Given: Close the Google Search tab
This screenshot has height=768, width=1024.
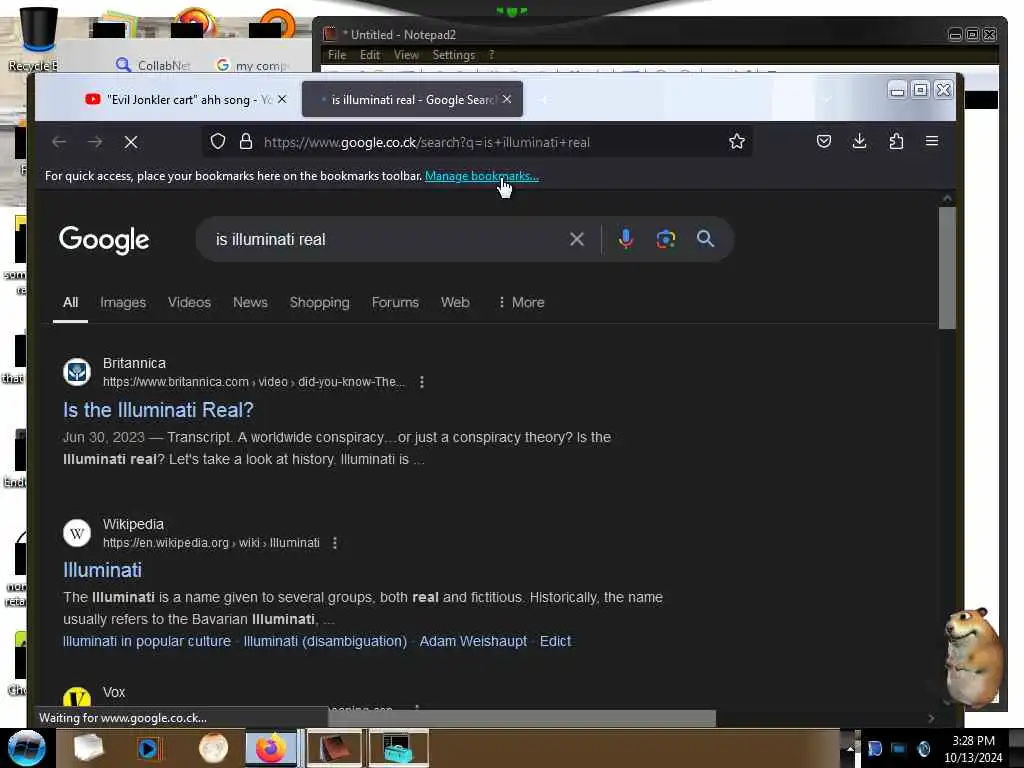Looking at the screenshot, I should click(x=507, y=99).
